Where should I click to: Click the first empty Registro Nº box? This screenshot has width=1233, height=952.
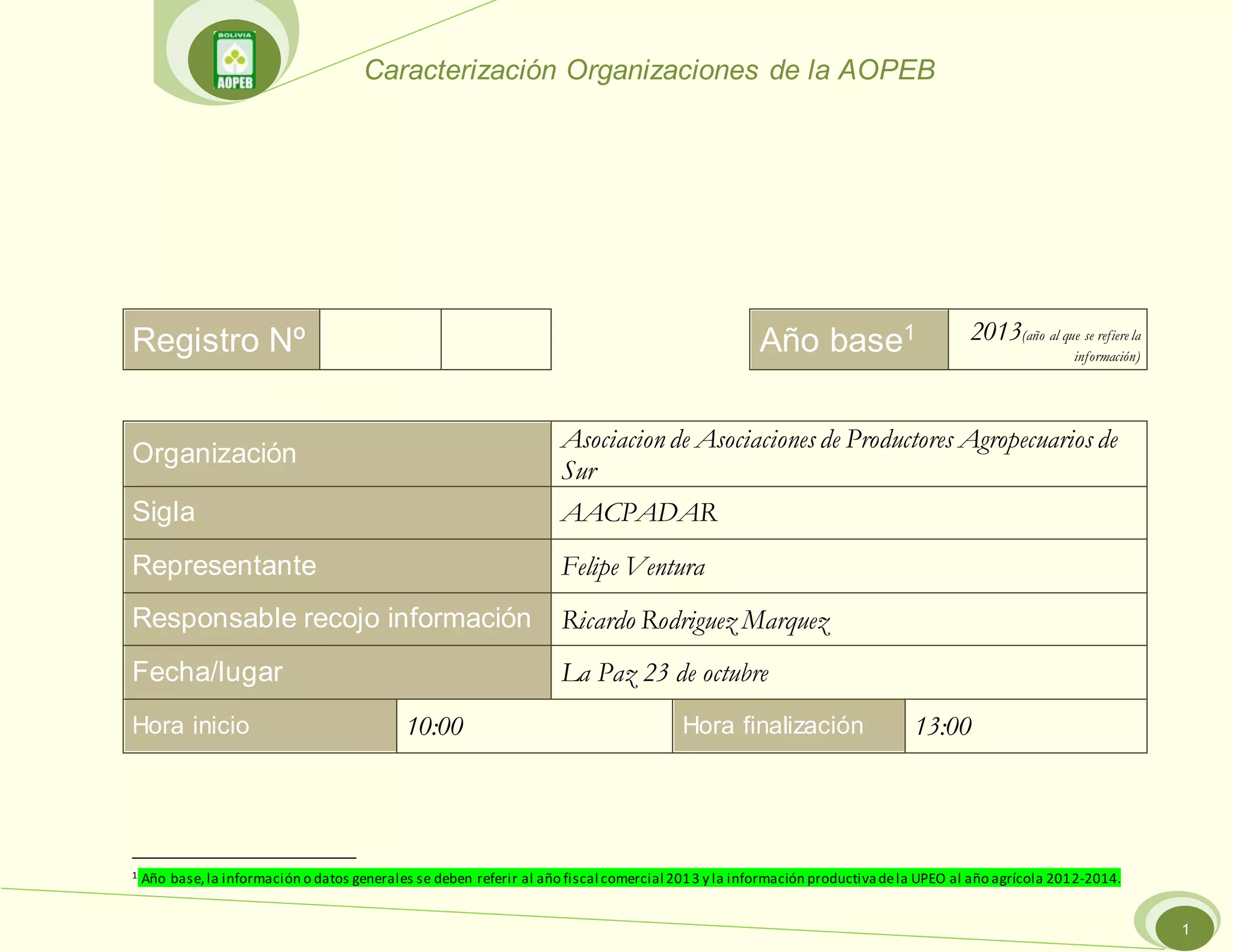380,339
